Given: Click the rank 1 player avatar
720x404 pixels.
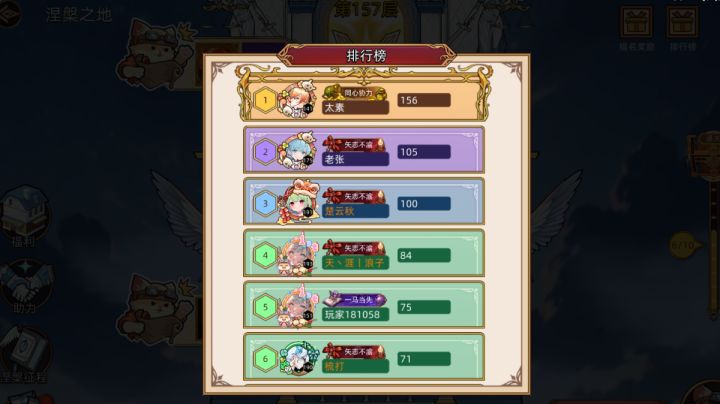Looking at the screenshot, I should pos(298,99).
